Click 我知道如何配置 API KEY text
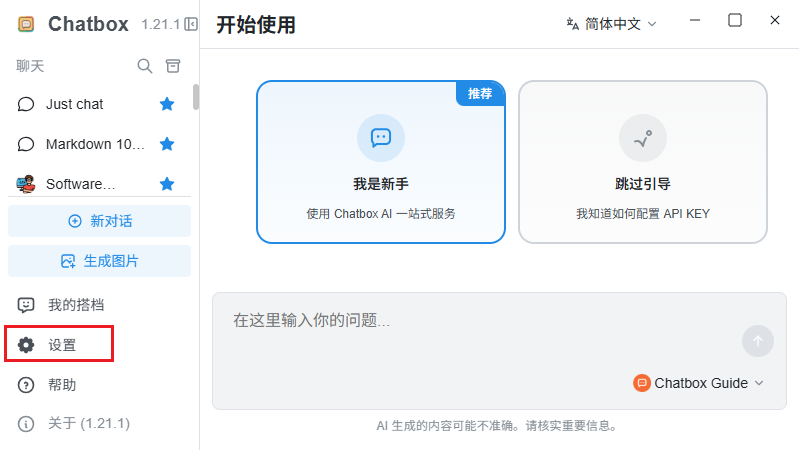The image size is (799, 450). 643,214
